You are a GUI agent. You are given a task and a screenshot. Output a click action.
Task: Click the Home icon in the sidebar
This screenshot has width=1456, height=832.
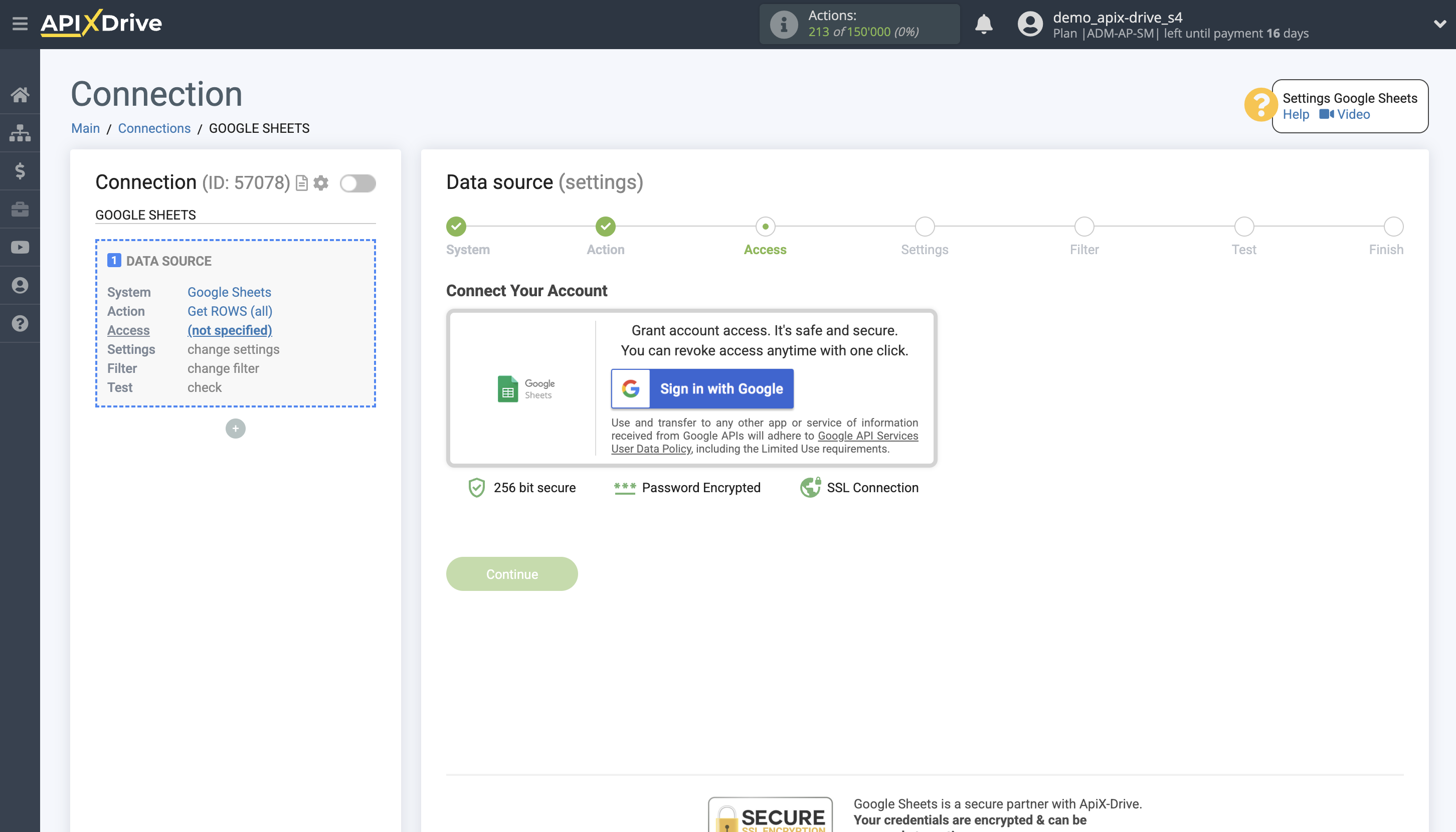[x=20, y=94]
